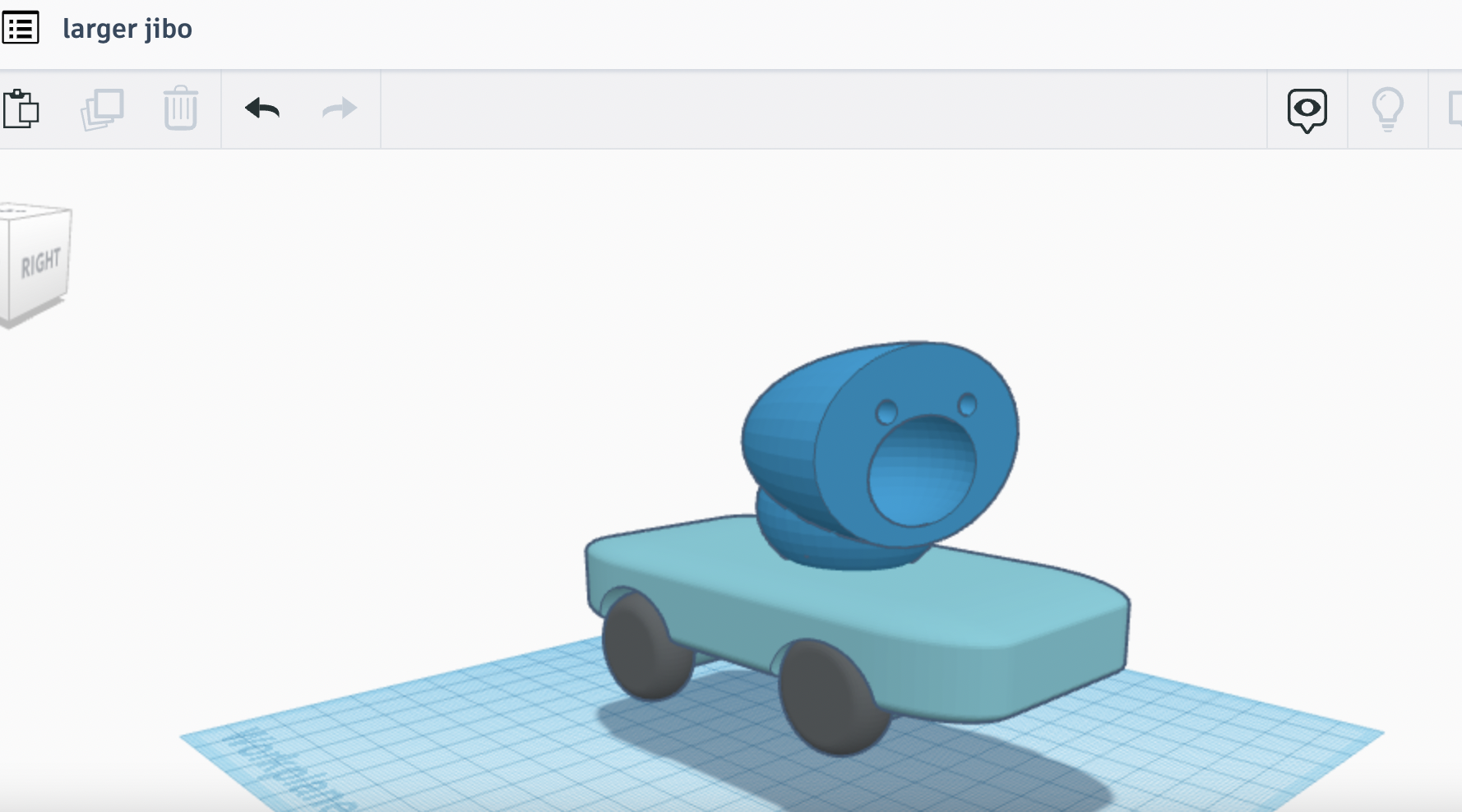Click the RIGHT face of view cube
This screenshot has width=1462, height=812.
pyautogui.click(x=39, y=265)
